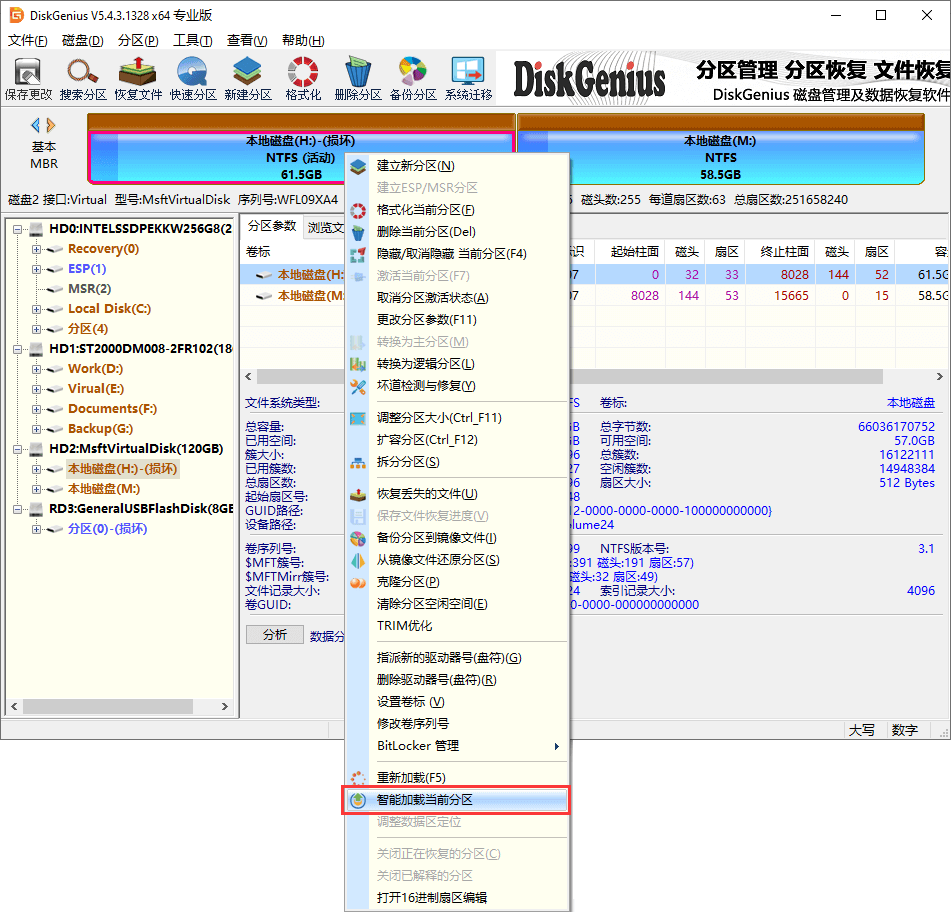Open the 帮助(H) menu
951x912 pixels.
coord(303,41)
